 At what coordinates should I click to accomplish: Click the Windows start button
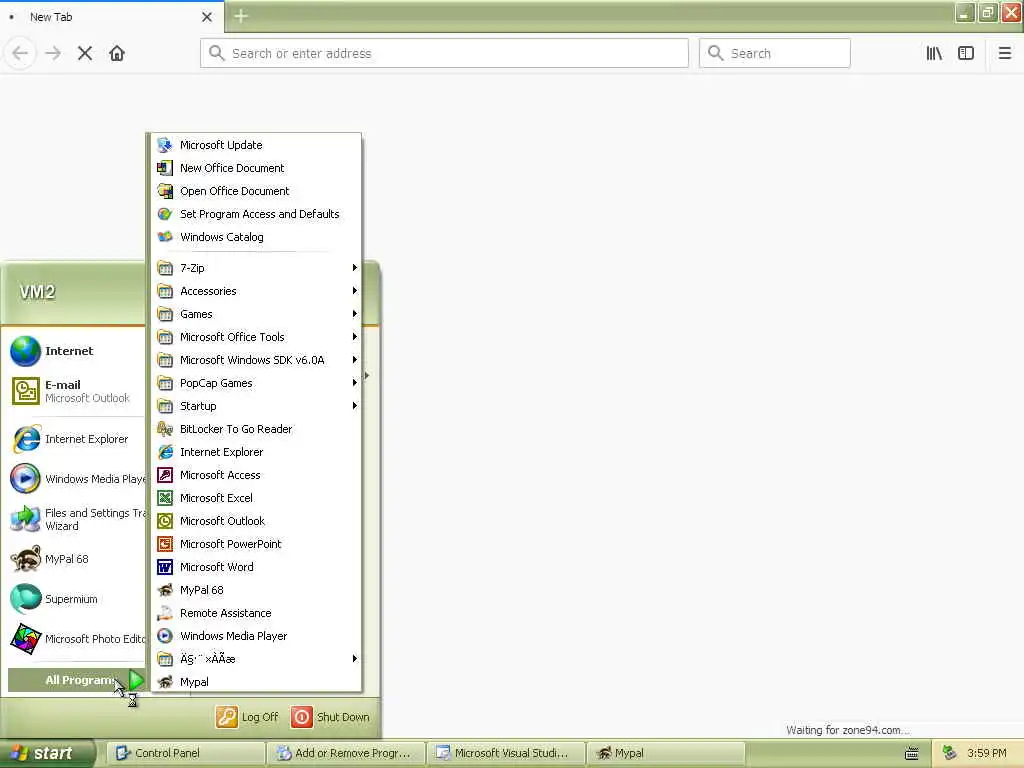47,754
